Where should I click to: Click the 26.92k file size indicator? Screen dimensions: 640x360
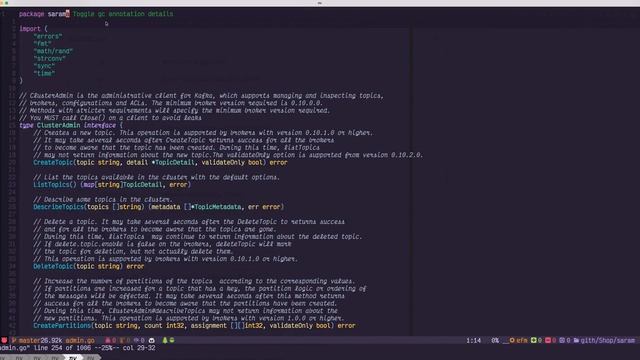pos(51,340)
